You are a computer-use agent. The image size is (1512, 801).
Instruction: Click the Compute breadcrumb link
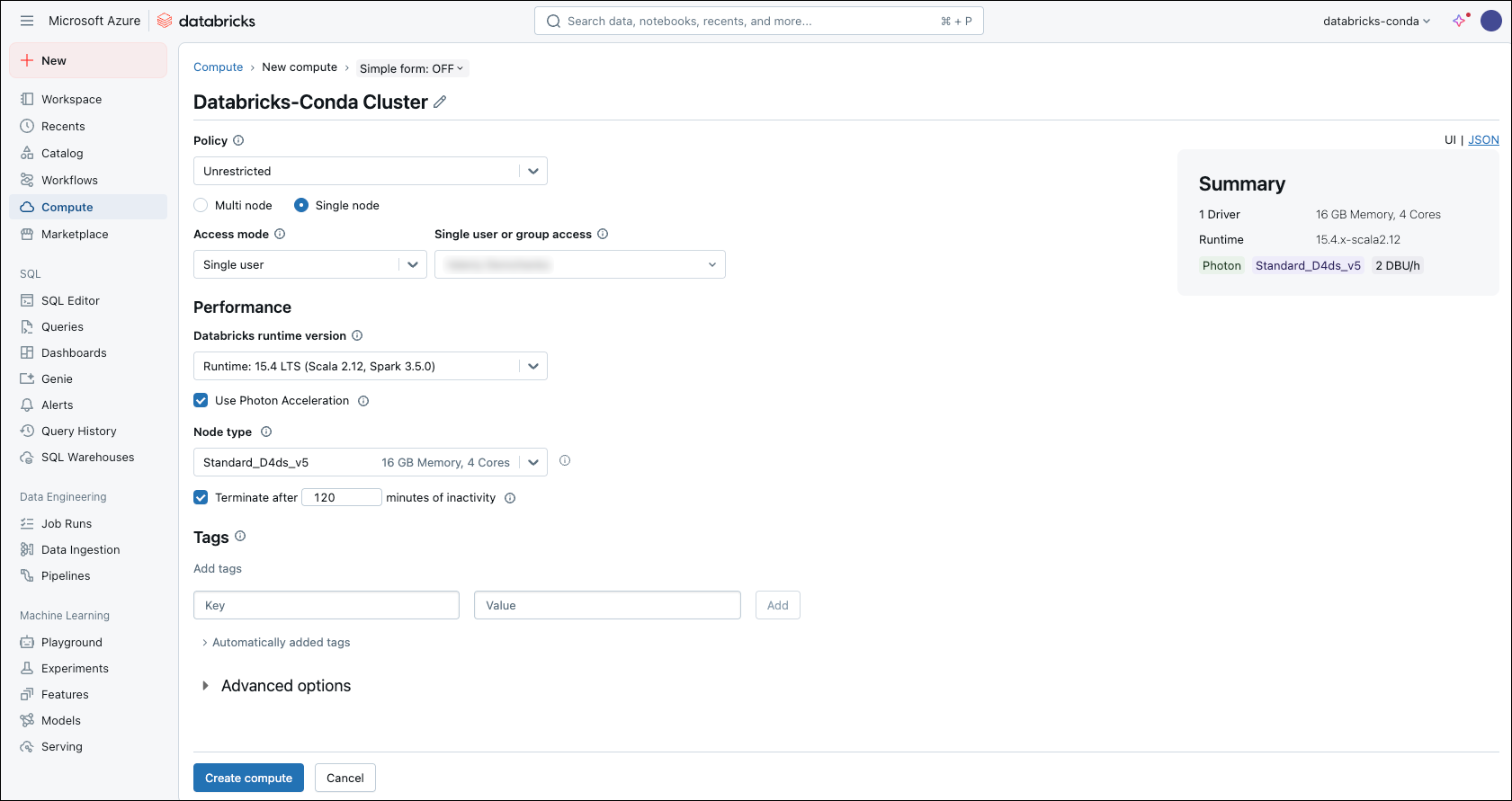219,67
